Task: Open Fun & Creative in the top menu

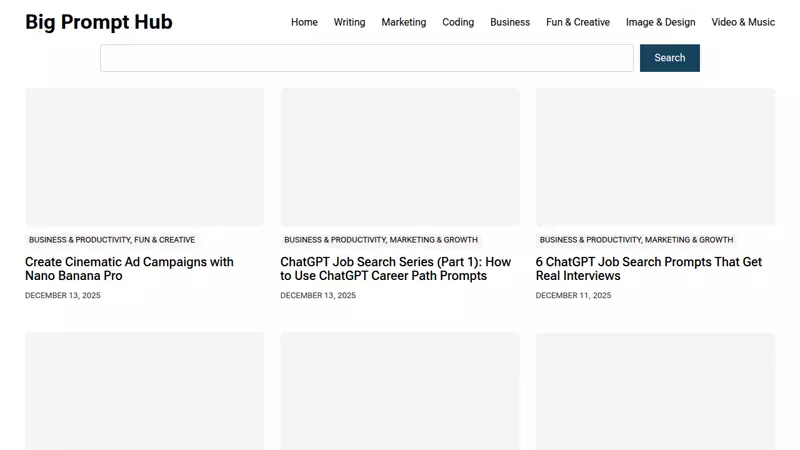Action: 577,22
